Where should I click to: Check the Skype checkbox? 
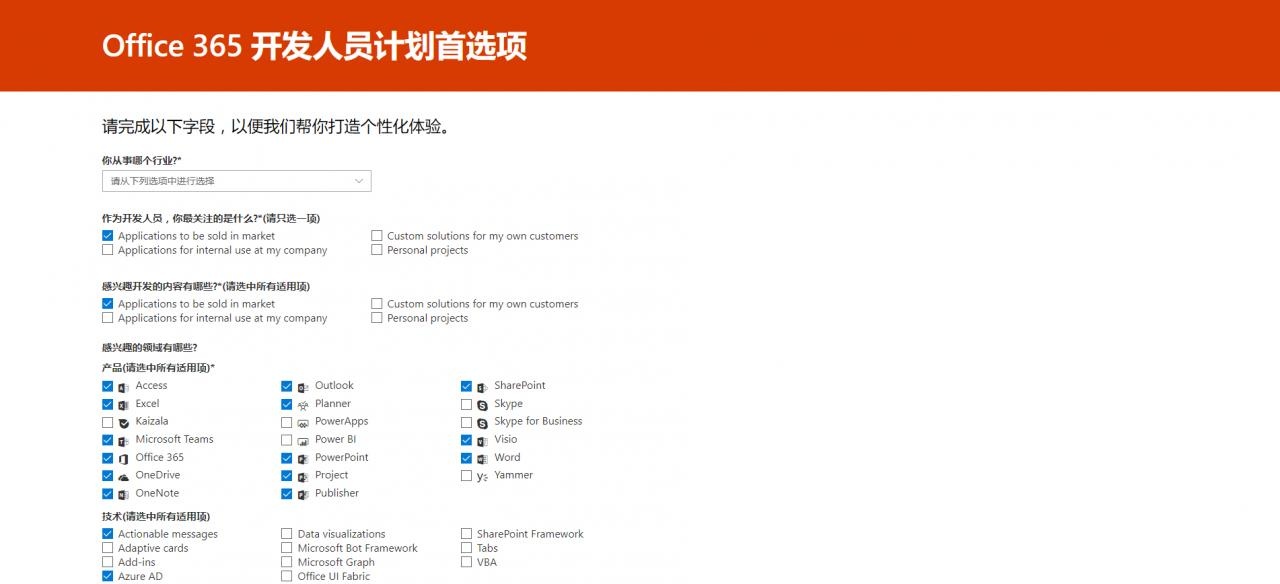tap(466, 404)
